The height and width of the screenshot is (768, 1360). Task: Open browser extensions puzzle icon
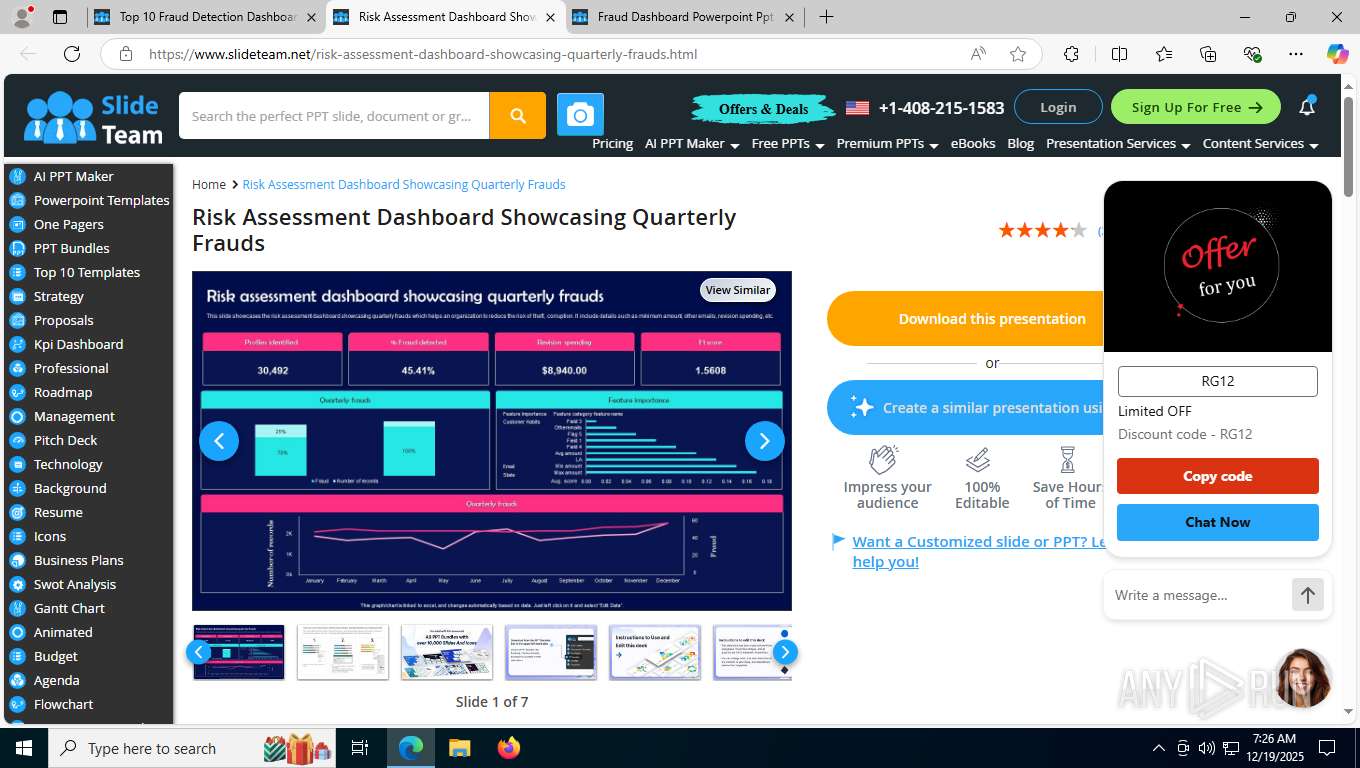tap(1071, 54)
